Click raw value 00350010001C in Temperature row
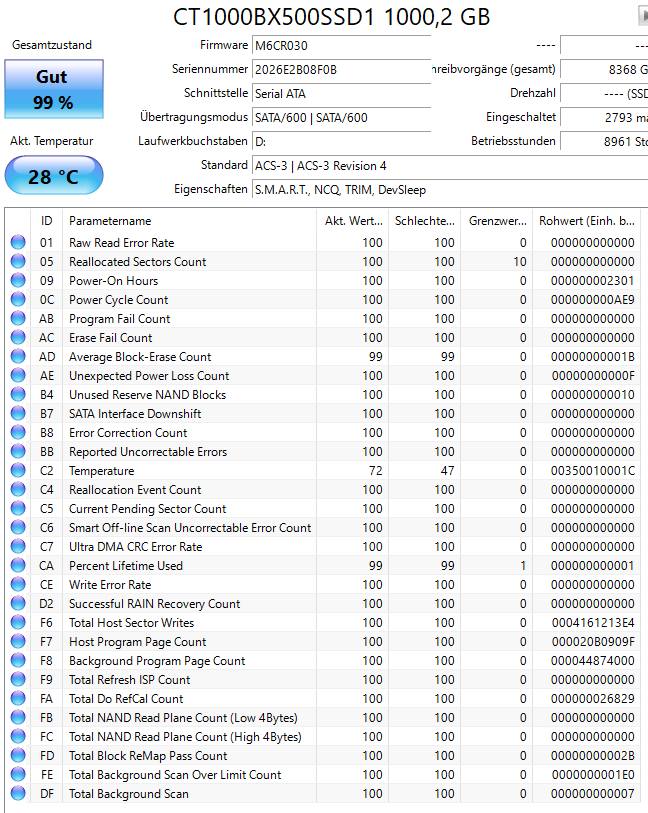The image size is (648, 813). [x=593, y=471]
